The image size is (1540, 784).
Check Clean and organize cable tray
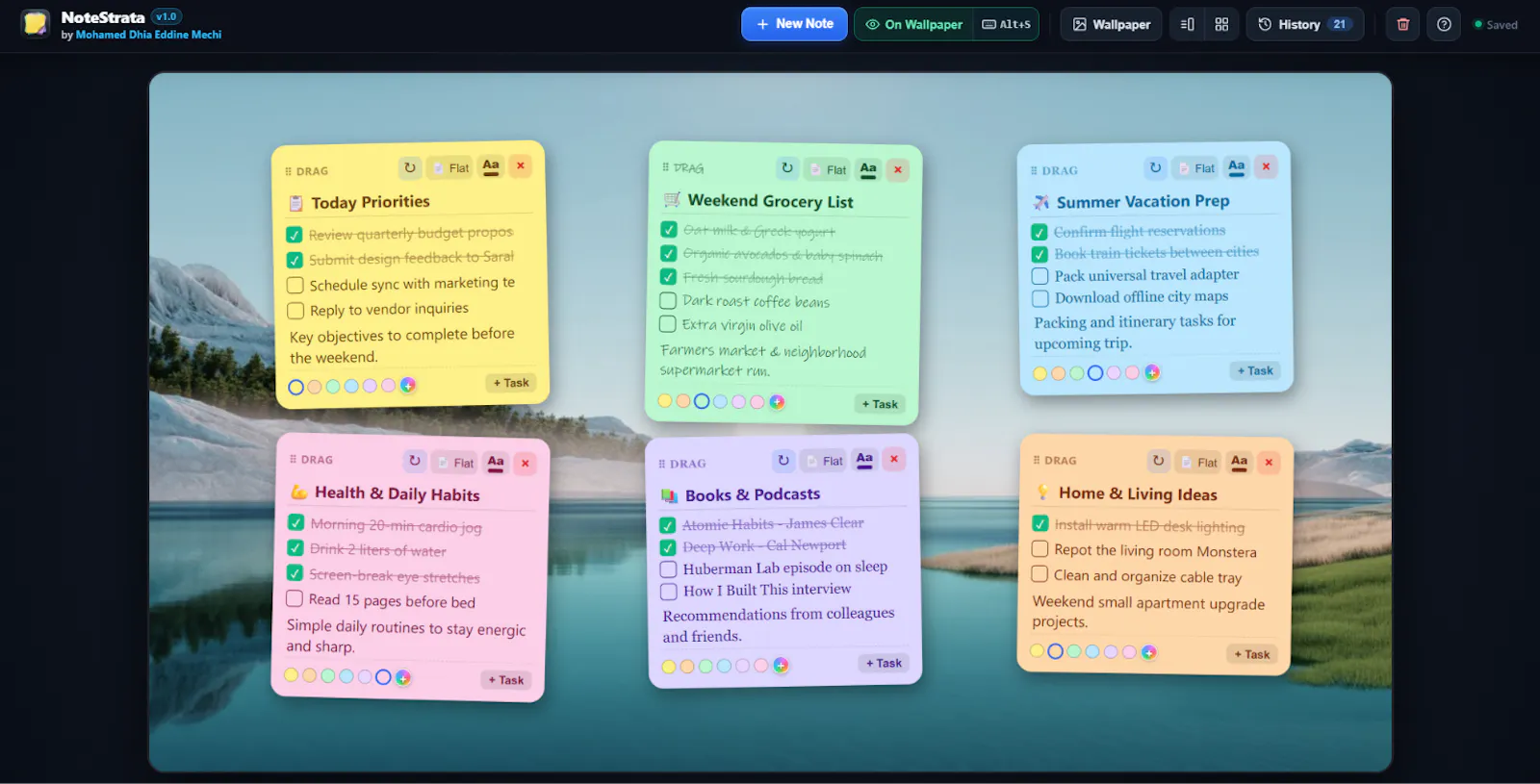click(1039, 573)
